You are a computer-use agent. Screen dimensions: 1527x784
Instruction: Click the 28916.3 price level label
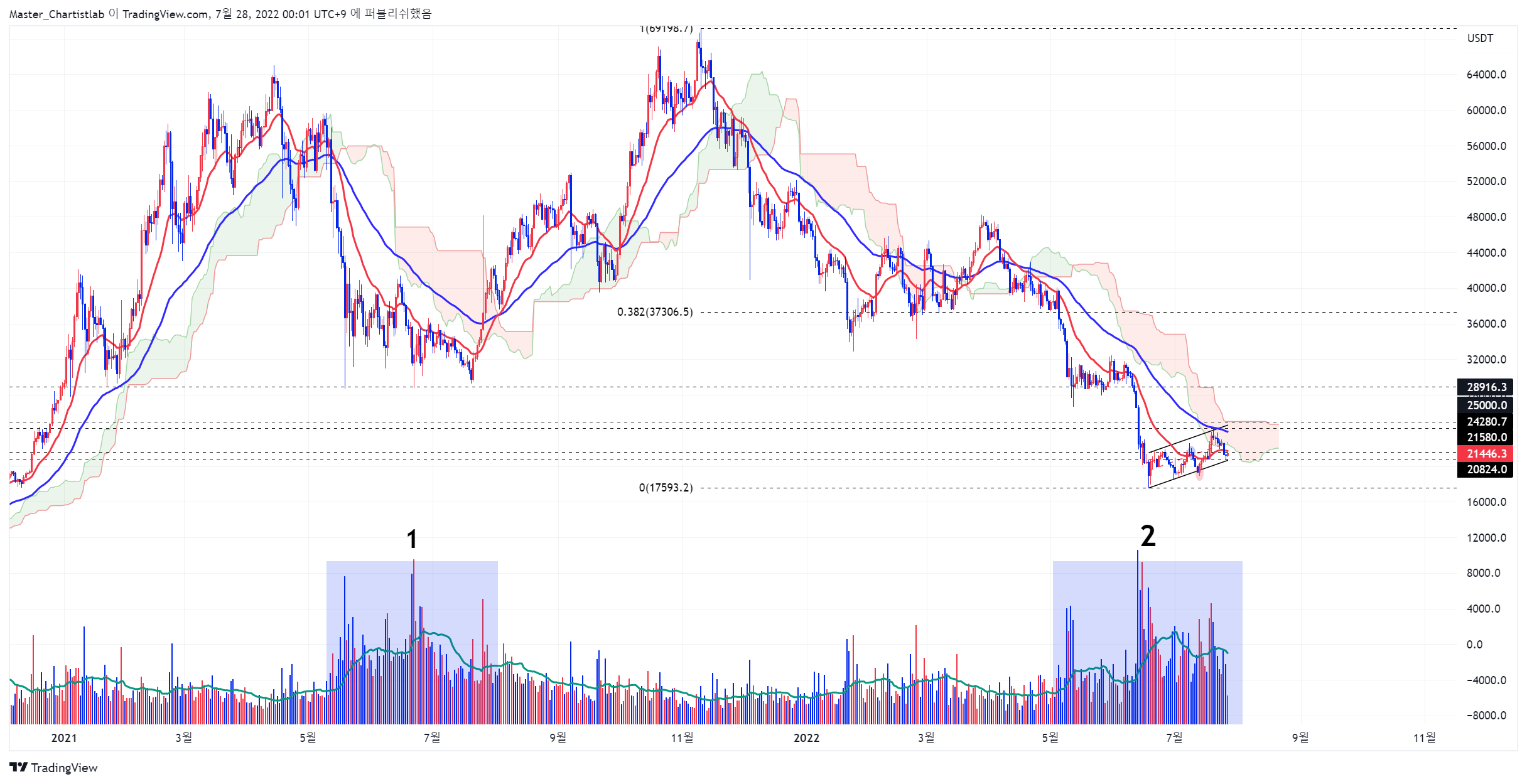pyautogui.click(x=1485, y=387)
